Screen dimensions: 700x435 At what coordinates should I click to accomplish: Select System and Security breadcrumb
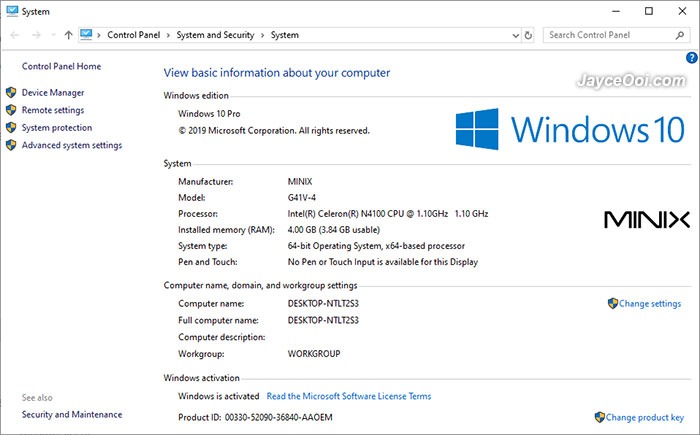(x=215, y=35)
